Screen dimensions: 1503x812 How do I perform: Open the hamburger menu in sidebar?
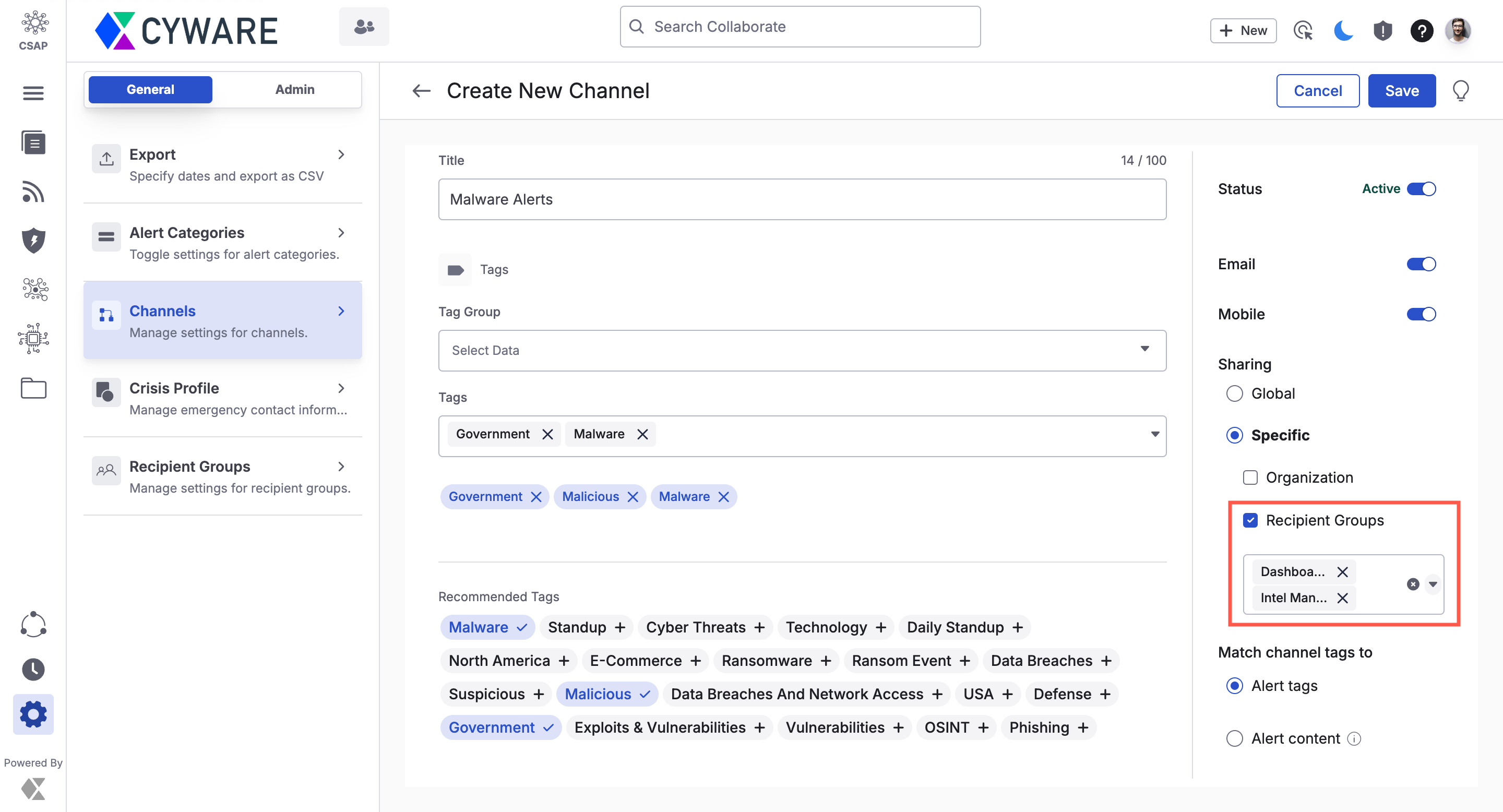pos(33,93)
